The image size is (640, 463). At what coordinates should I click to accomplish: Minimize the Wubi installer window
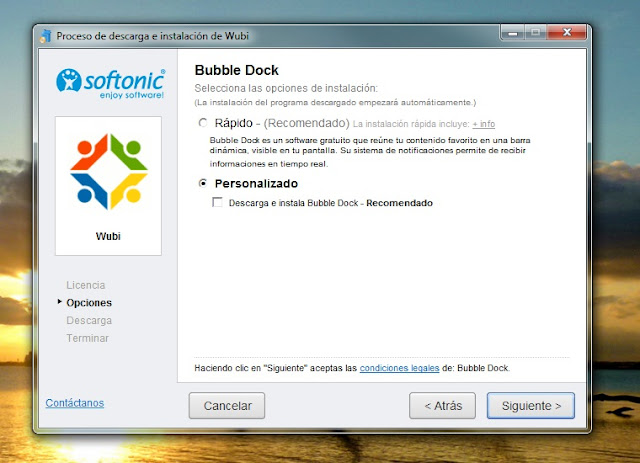[x=513, y=32]
